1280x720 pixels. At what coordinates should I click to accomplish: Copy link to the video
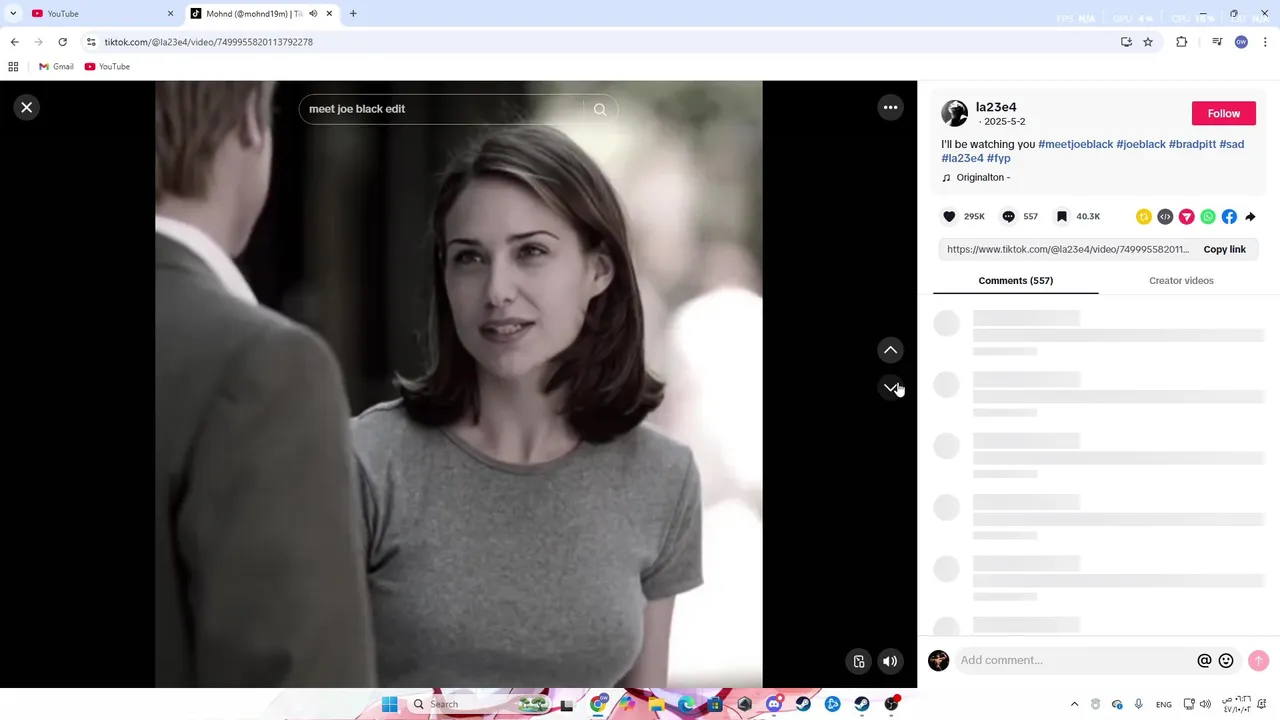tap(1224, 249)
